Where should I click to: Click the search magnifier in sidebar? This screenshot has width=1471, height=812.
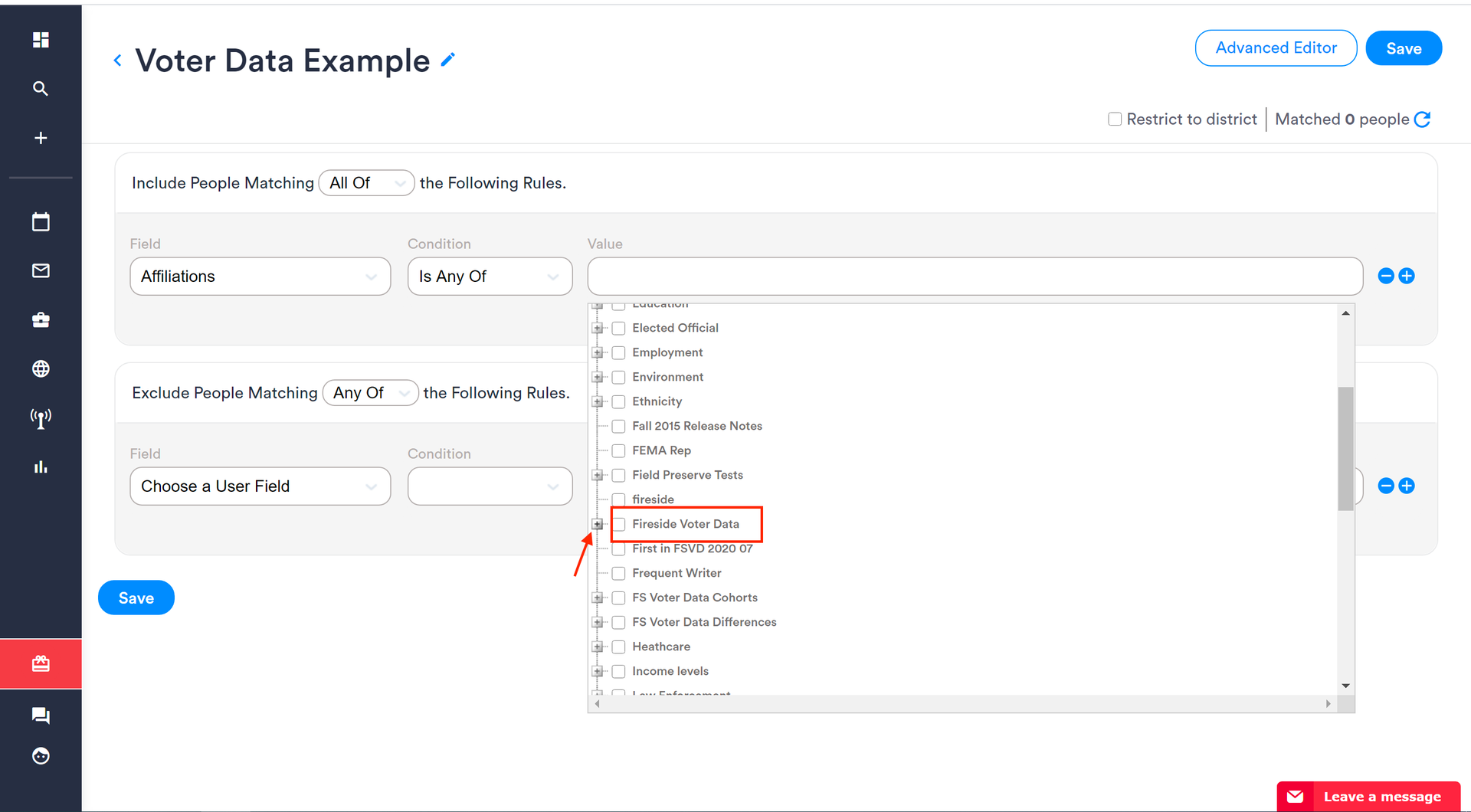(41, 89)
